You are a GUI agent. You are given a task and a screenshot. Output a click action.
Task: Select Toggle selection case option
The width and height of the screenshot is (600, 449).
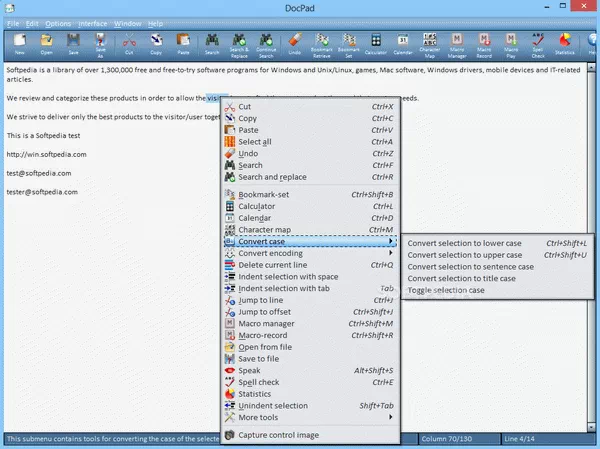pyautogui.click(x=446, y=290)
